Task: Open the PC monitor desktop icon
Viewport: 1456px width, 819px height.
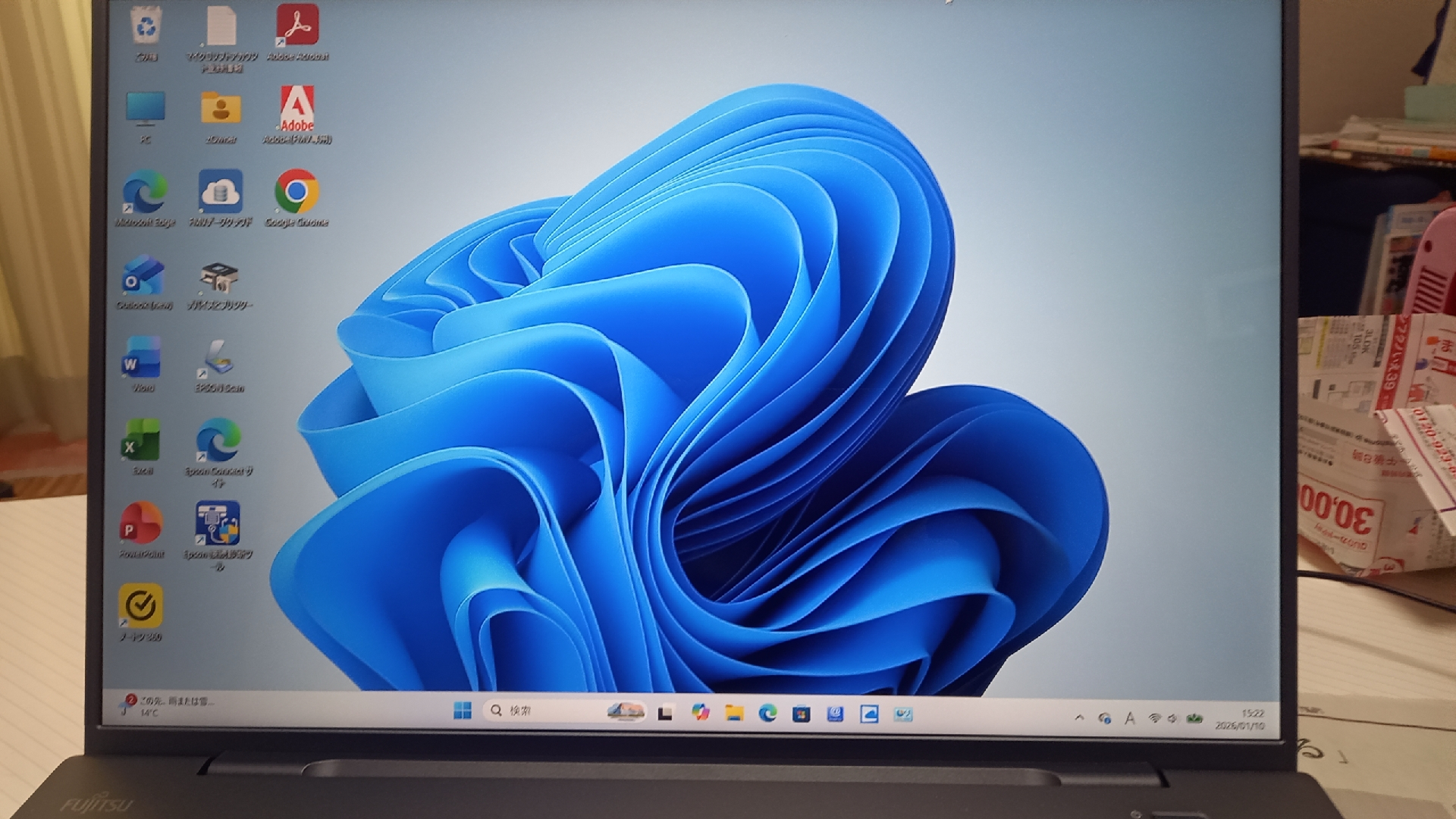Action: coord(145,118)
